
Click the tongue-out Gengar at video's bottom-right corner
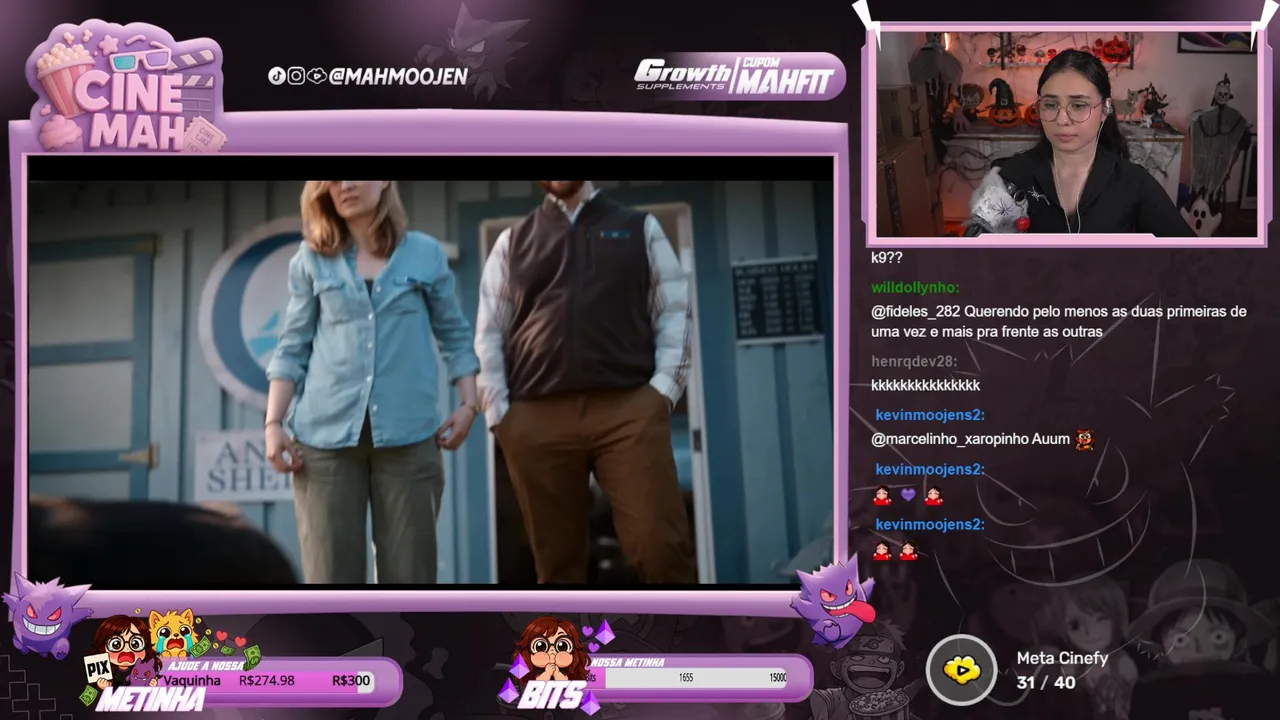tap(834, 603)
